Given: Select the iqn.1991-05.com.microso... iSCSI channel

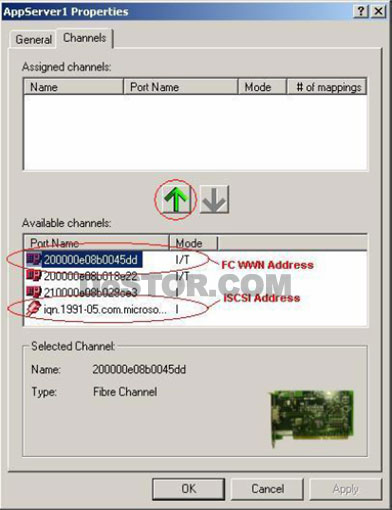Looking at the screenshot, I should (x=105, y=309).
